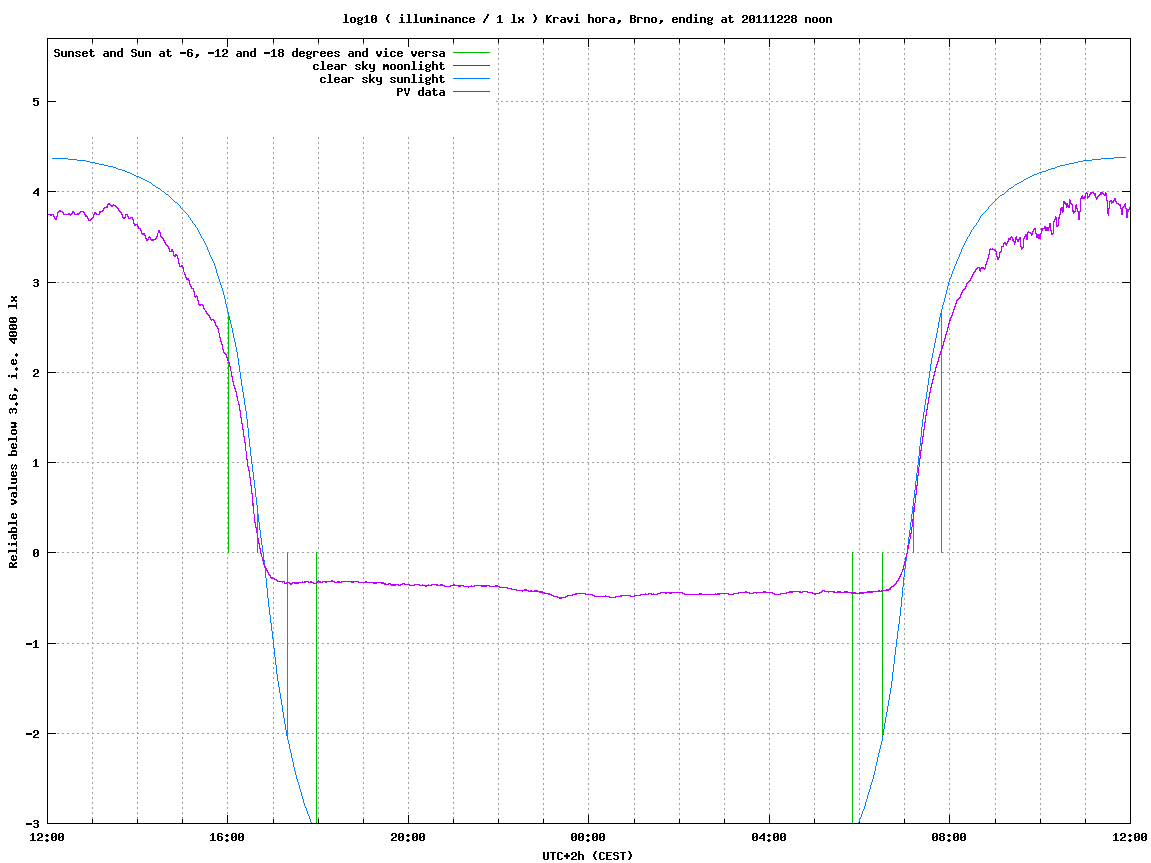Click the chart title mentioning Kravi hora, Brno
The width and height of the screenshot is (1151, 863).
(587, 19)
